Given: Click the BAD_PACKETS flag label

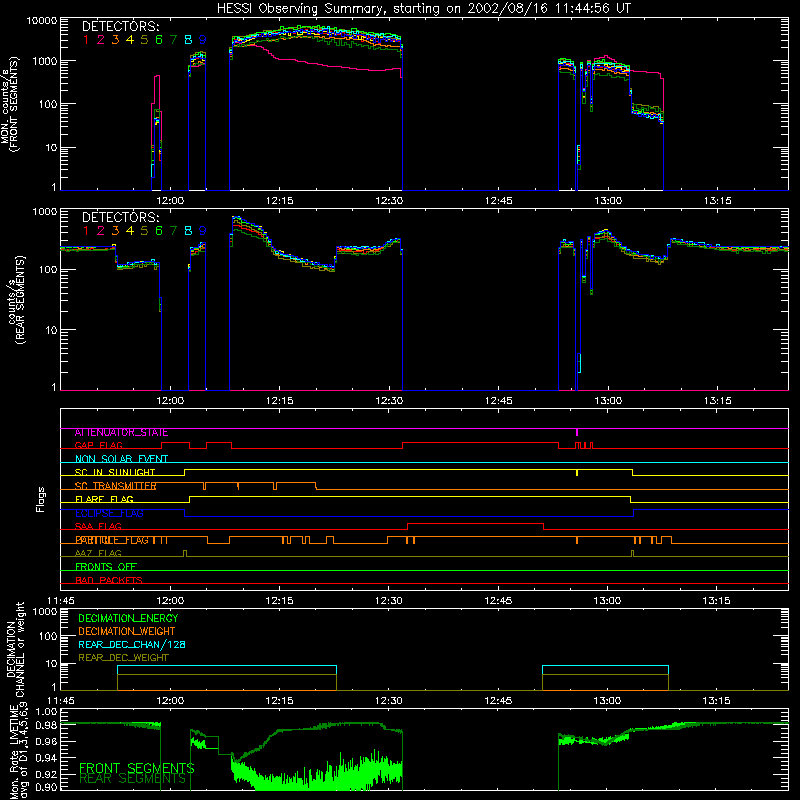Looking at the screenshot, I should coord(109,580).
